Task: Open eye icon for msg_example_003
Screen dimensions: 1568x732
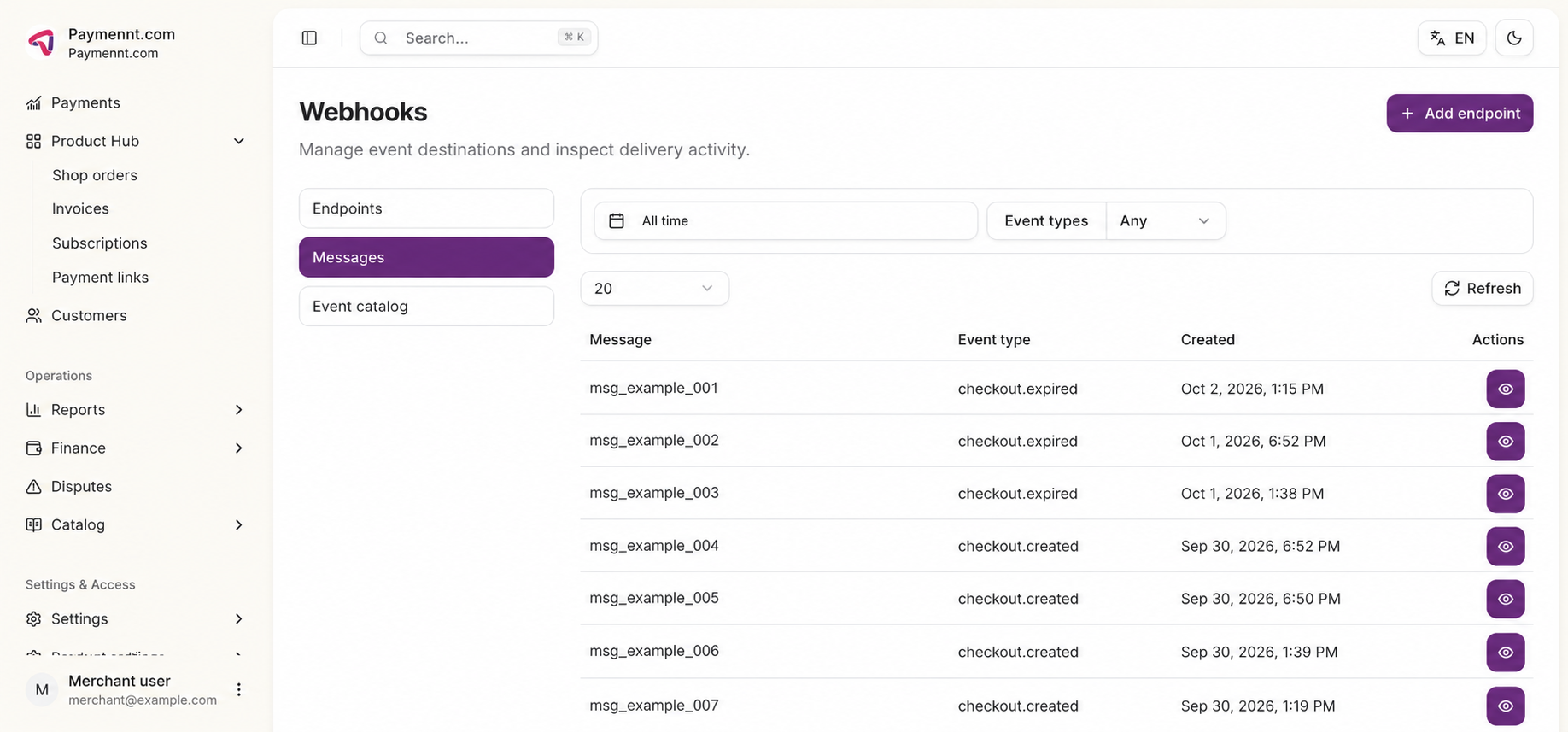Action: point(1506,494)
